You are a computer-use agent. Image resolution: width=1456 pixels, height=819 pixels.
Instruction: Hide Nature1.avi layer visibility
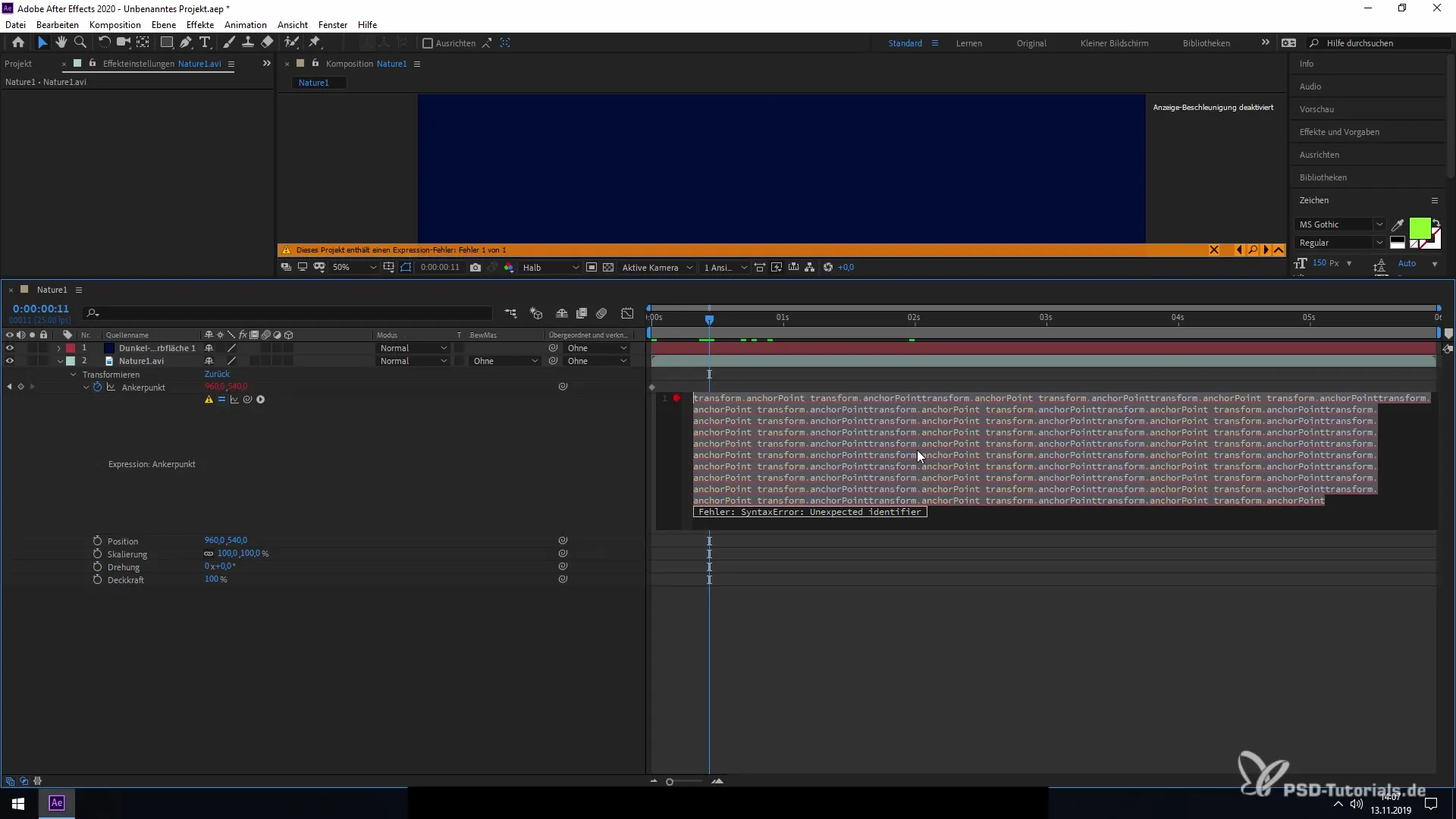click(10, 361)
